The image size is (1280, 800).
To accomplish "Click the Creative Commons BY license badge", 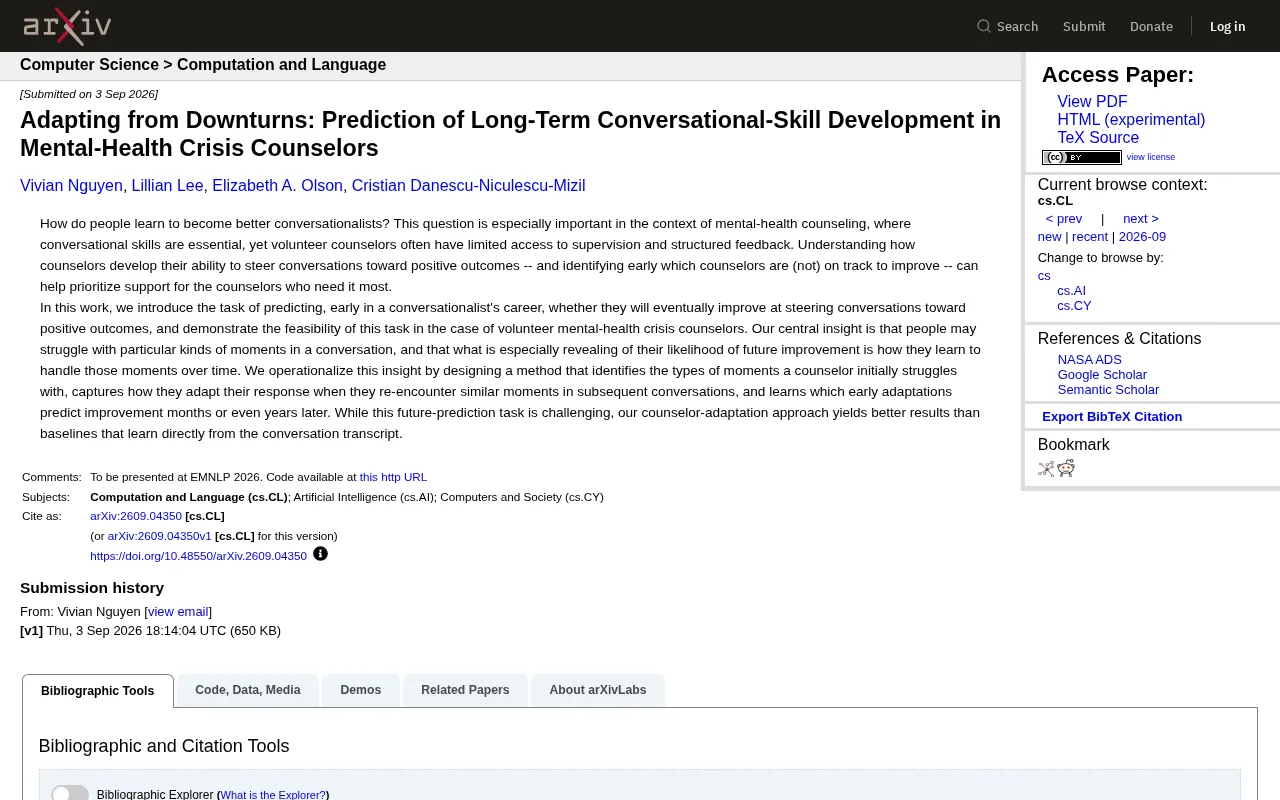I will pos(1082,157).
